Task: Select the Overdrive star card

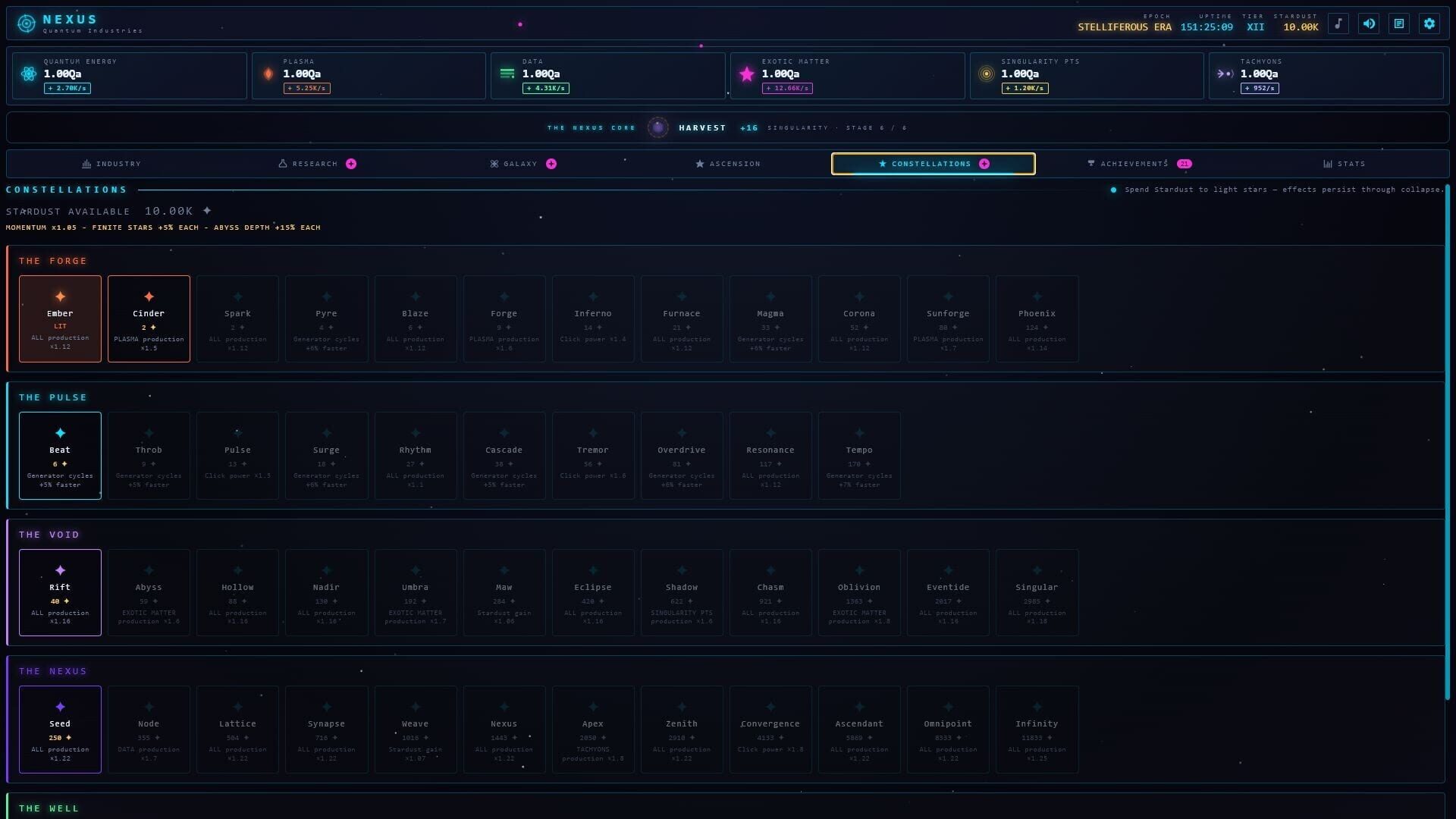Action: 682,456
